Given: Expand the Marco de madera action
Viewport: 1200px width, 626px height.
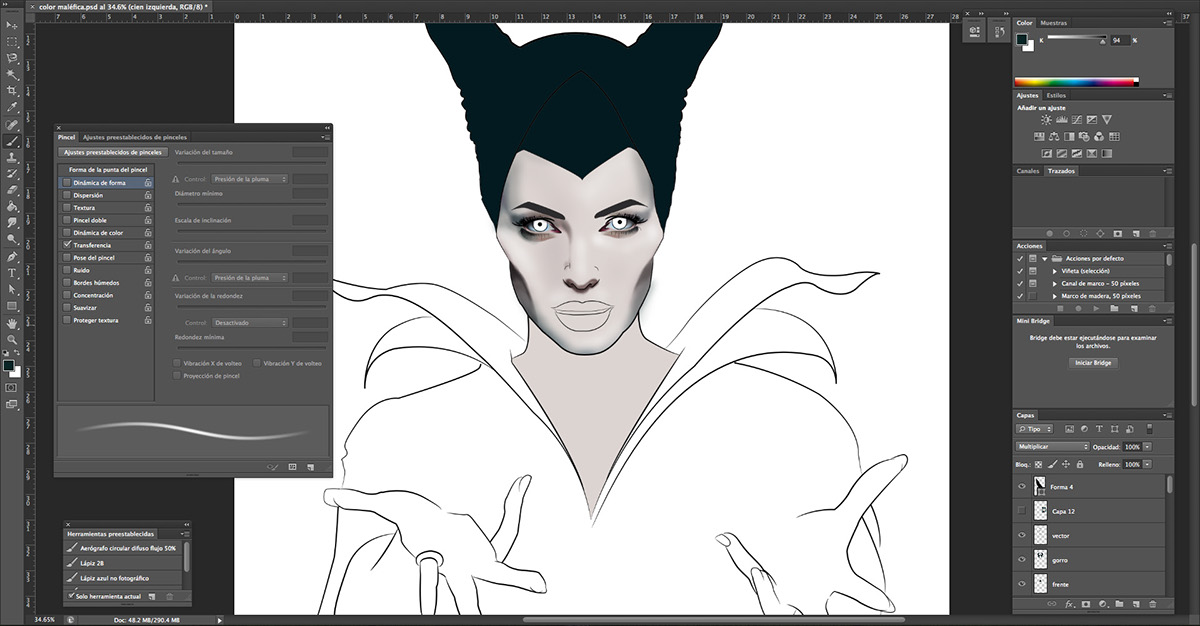Looking at the screenshot, I should pos(1054,296).
